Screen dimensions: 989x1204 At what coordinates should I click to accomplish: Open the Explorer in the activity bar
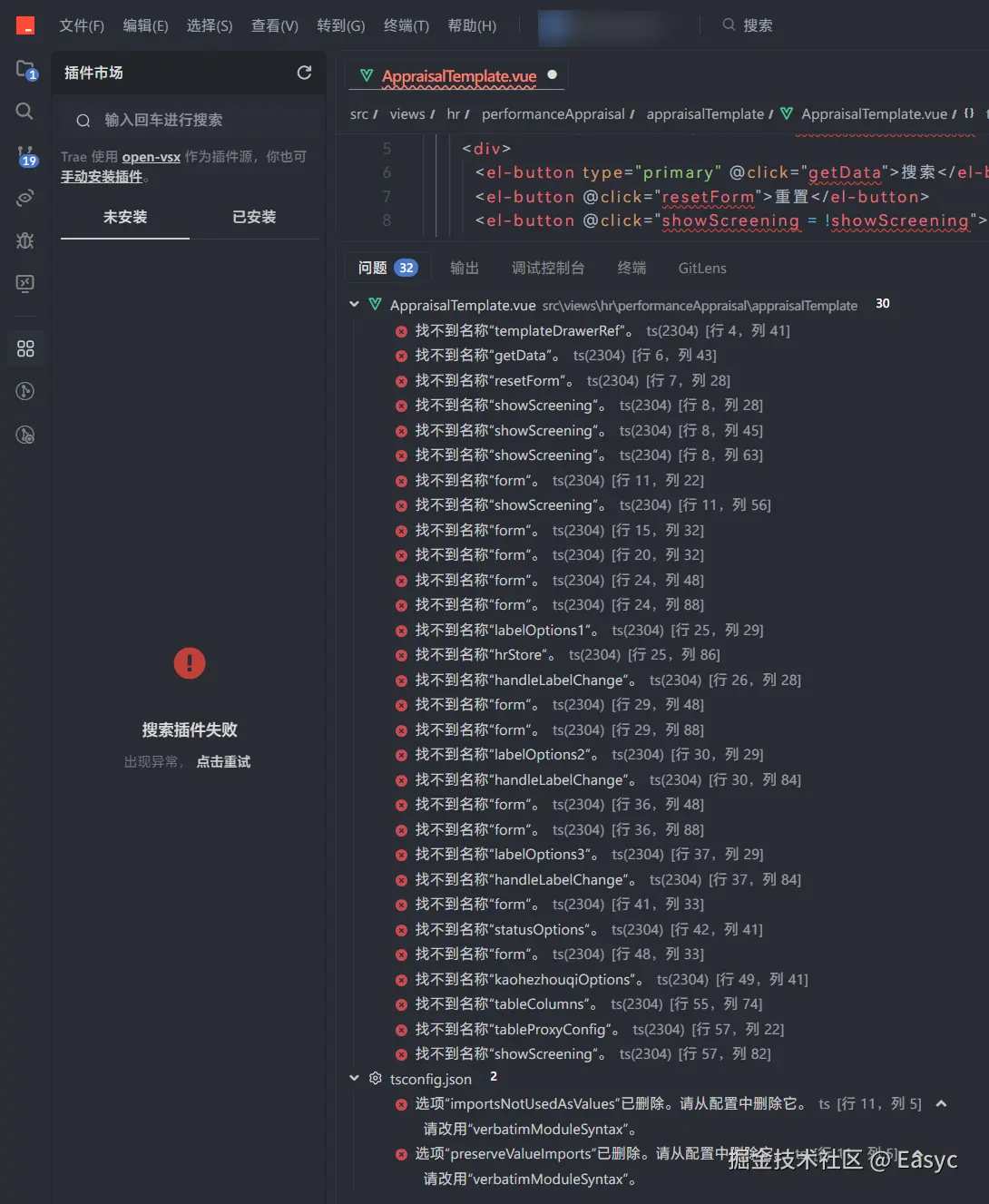[24, 68]
